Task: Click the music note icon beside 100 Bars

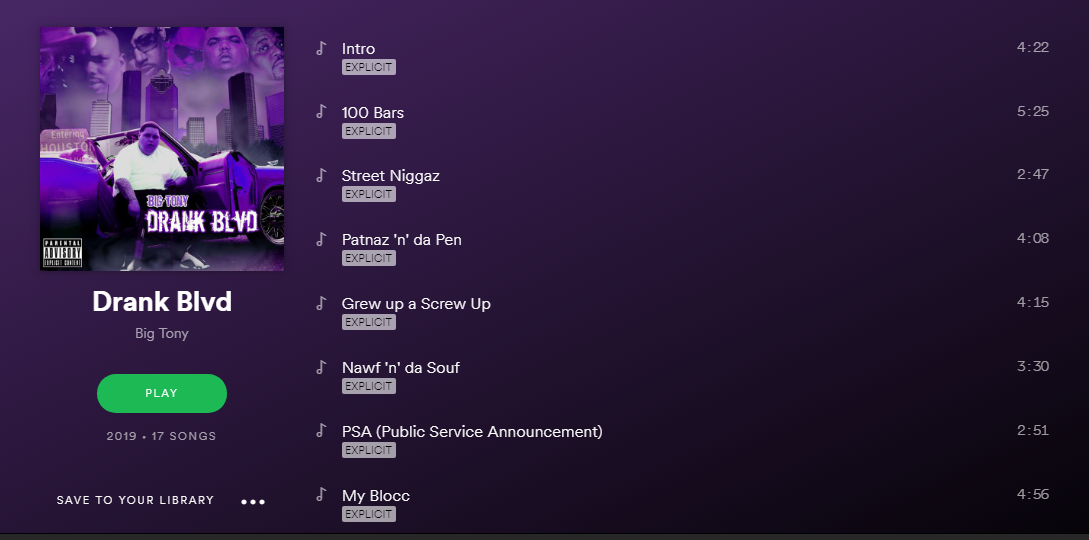Action: click(321, 112)
